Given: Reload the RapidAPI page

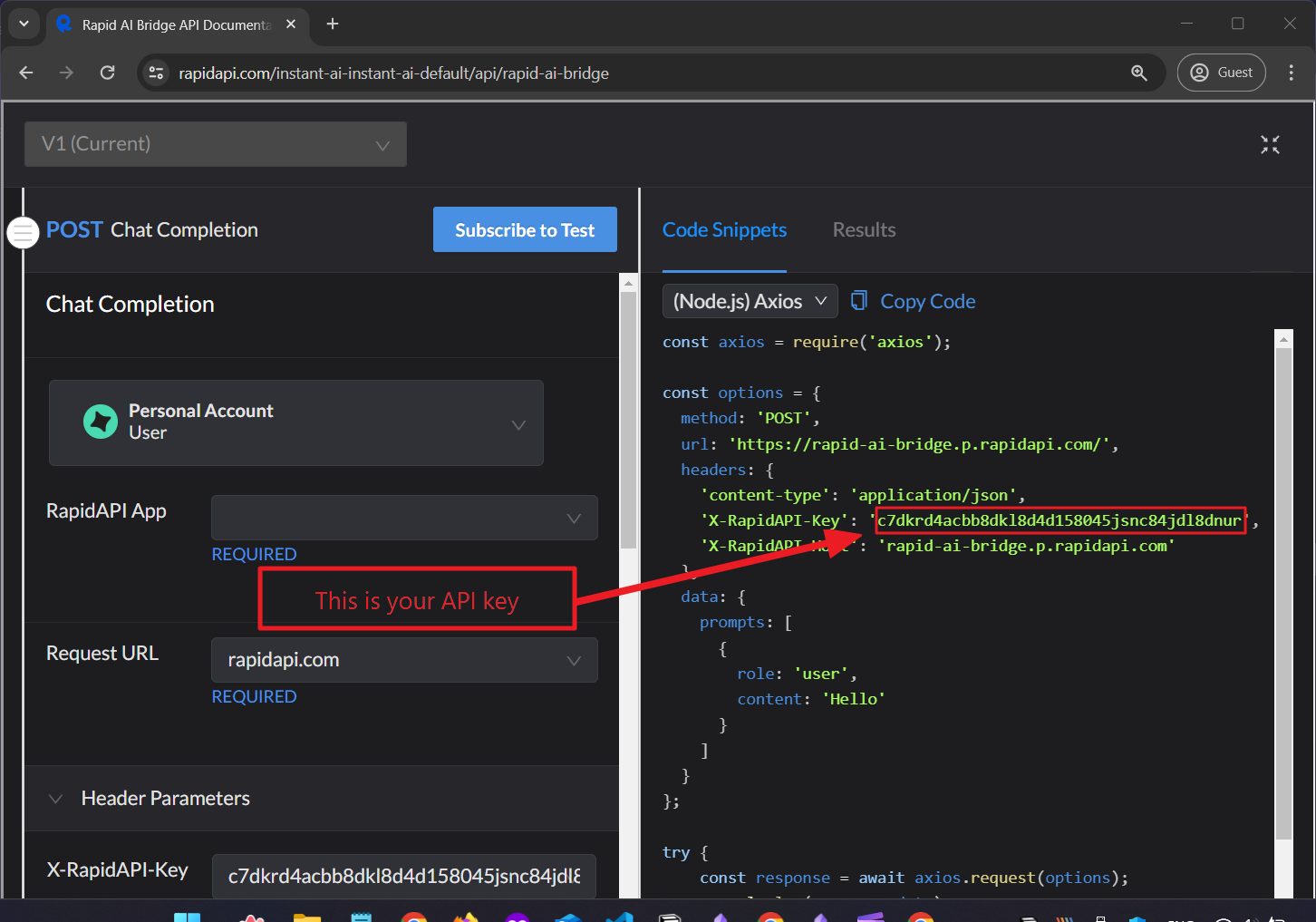Looking at the screenshot, I should pos(107,73).
